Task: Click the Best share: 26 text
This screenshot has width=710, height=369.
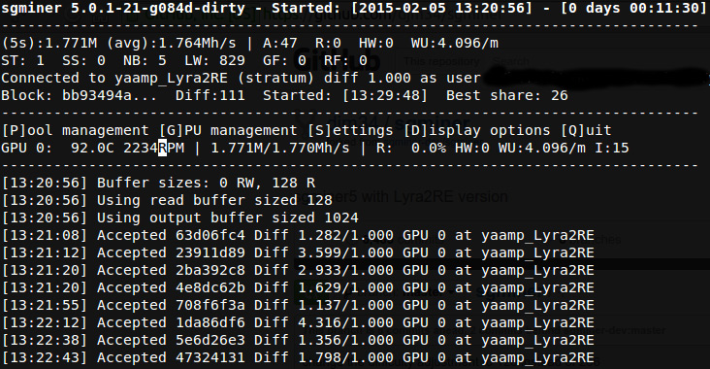Action: pyautogui.click(x=507, y=96)
